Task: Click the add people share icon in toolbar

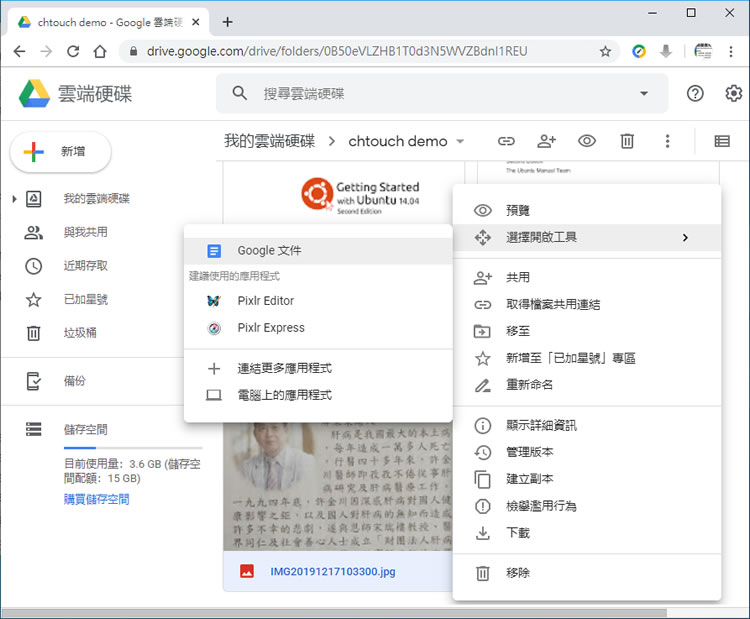Action: (x=546, y=141)
